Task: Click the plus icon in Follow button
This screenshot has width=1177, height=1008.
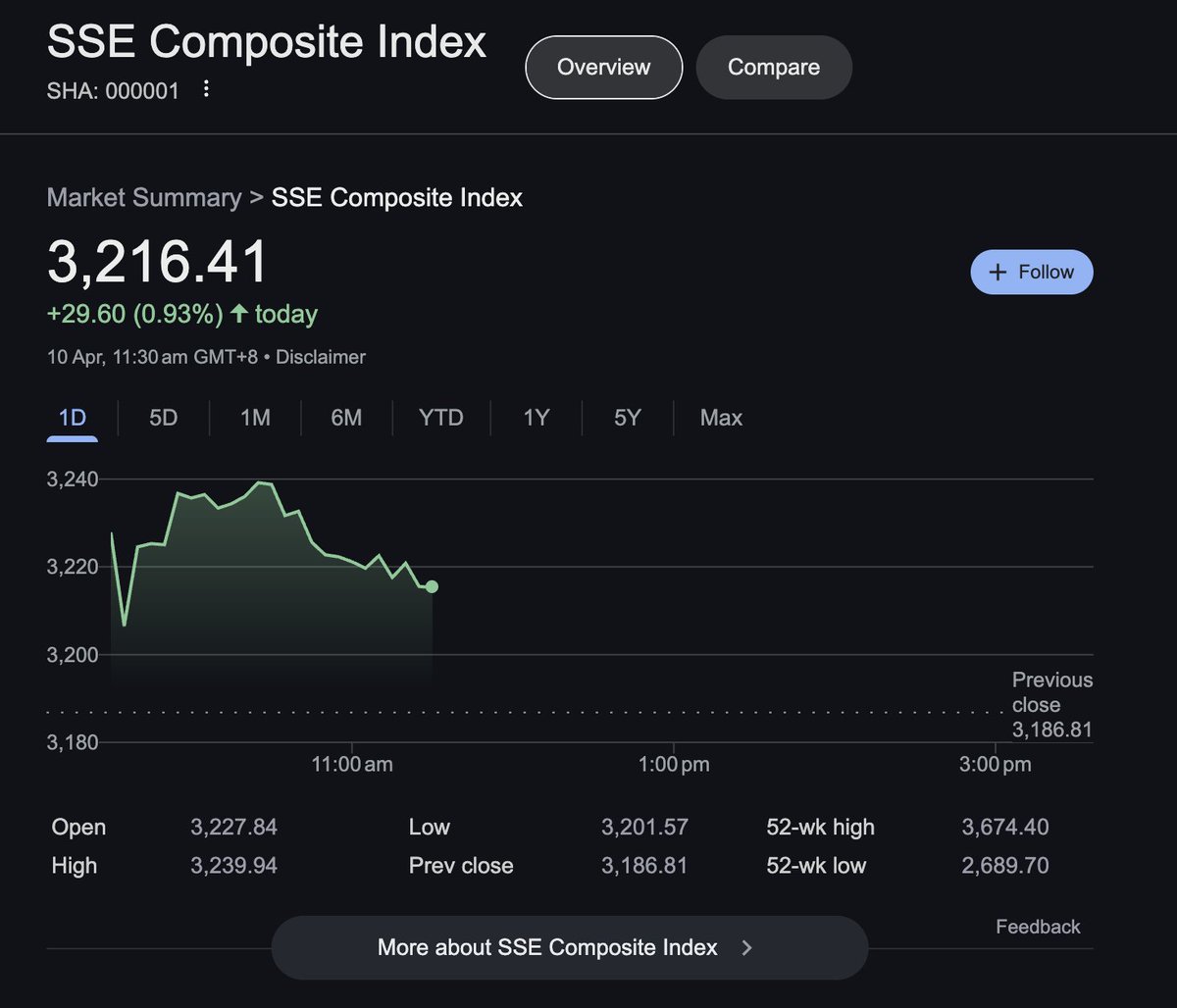Action: 998,273
